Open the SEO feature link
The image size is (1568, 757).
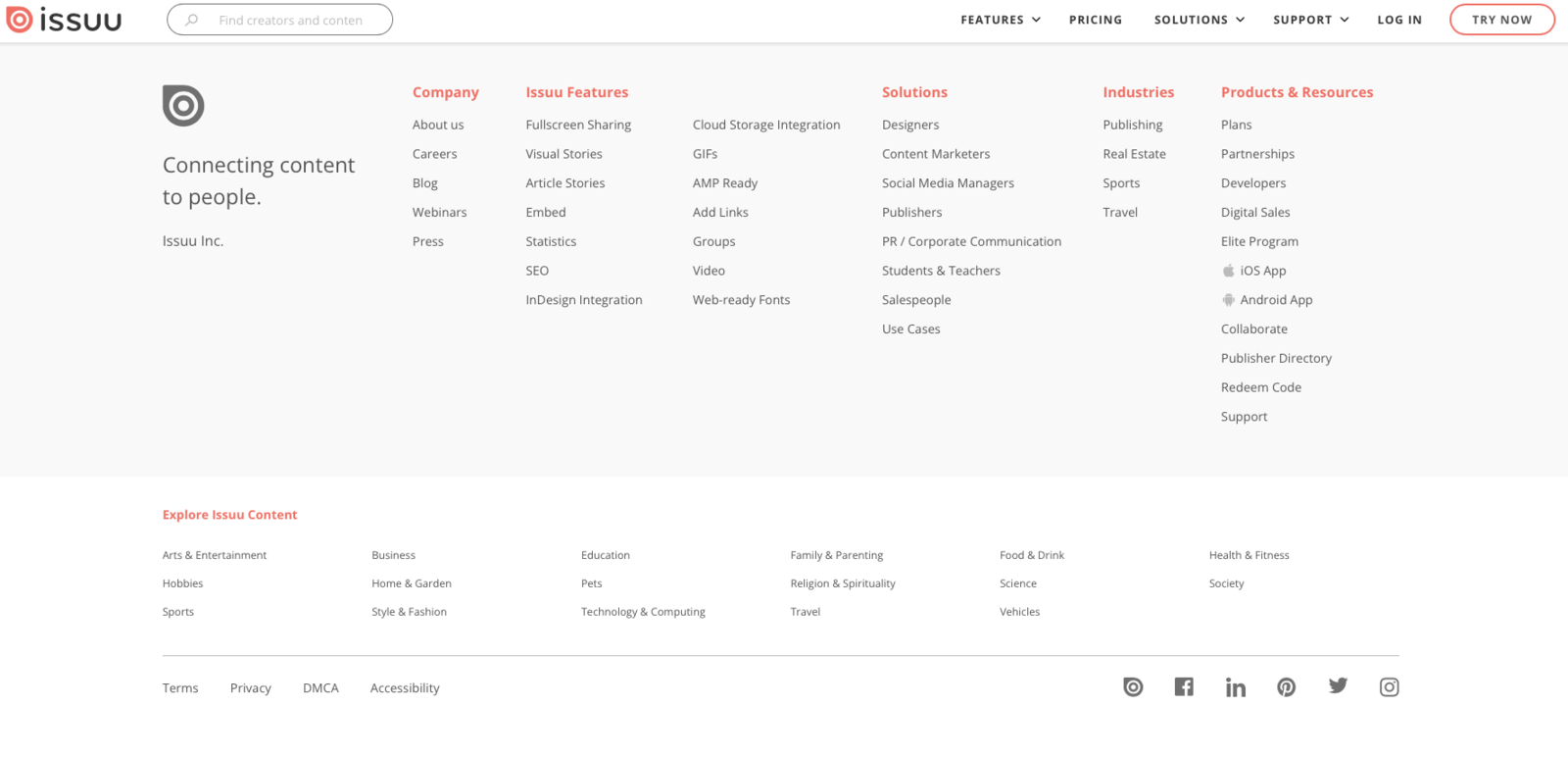click(537, 271)
